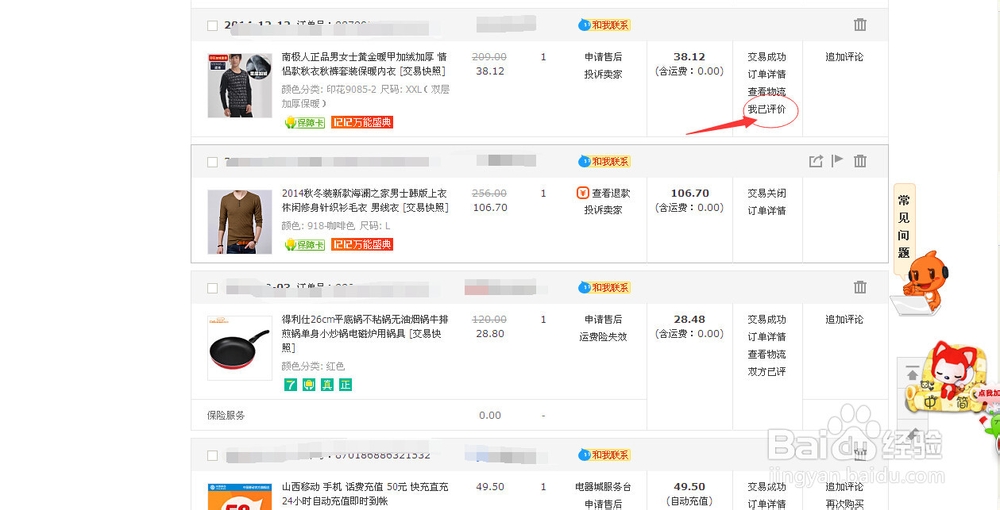
Task: Click the green shield guarantee badge
Action: click(309, 384)
